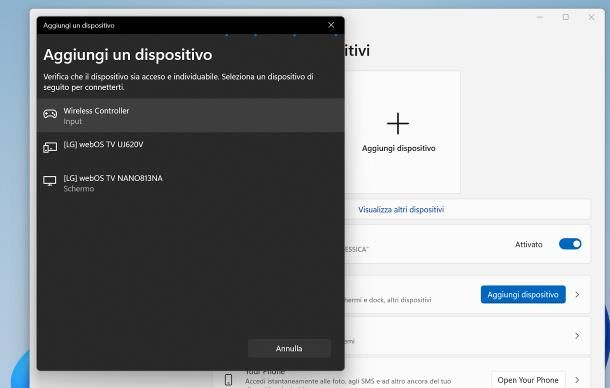This screenshot has height=388, width=610.
Task: Click the blue Aggiungi dispositivo button
Action: (x=523, y=295)
